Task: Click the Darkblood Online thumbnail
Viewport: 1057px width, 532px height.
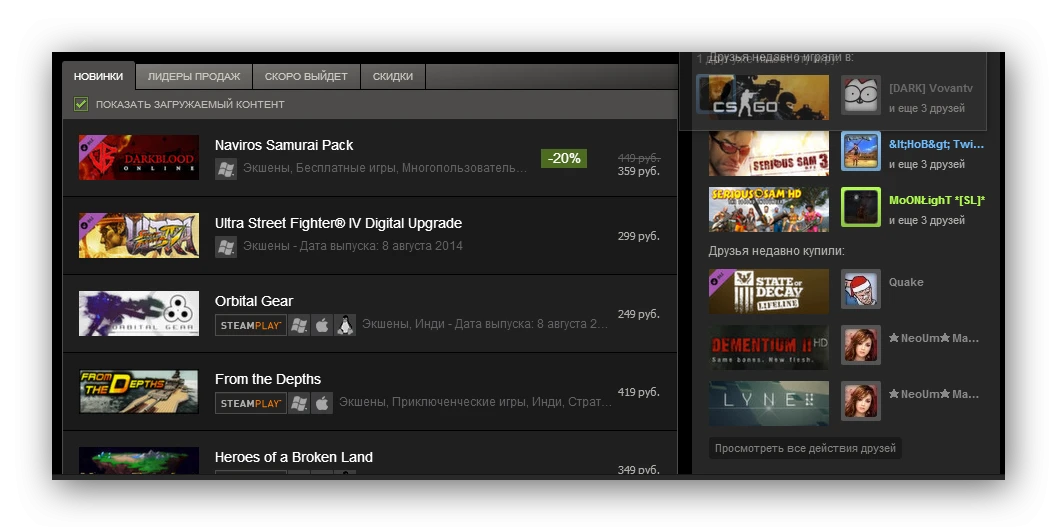Action: [139, 157]
